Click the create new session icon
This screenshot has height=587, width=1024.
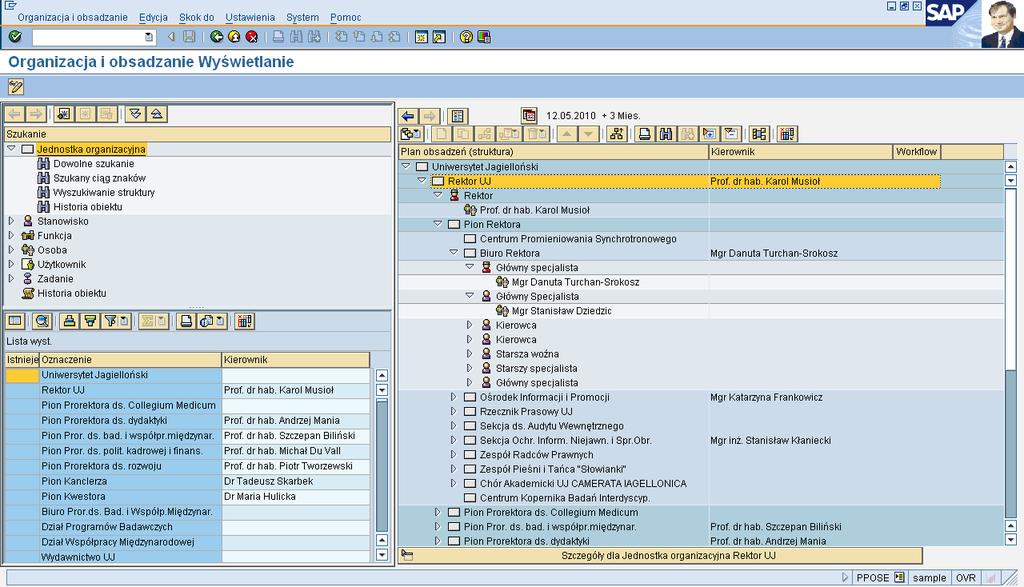(421, 37)
